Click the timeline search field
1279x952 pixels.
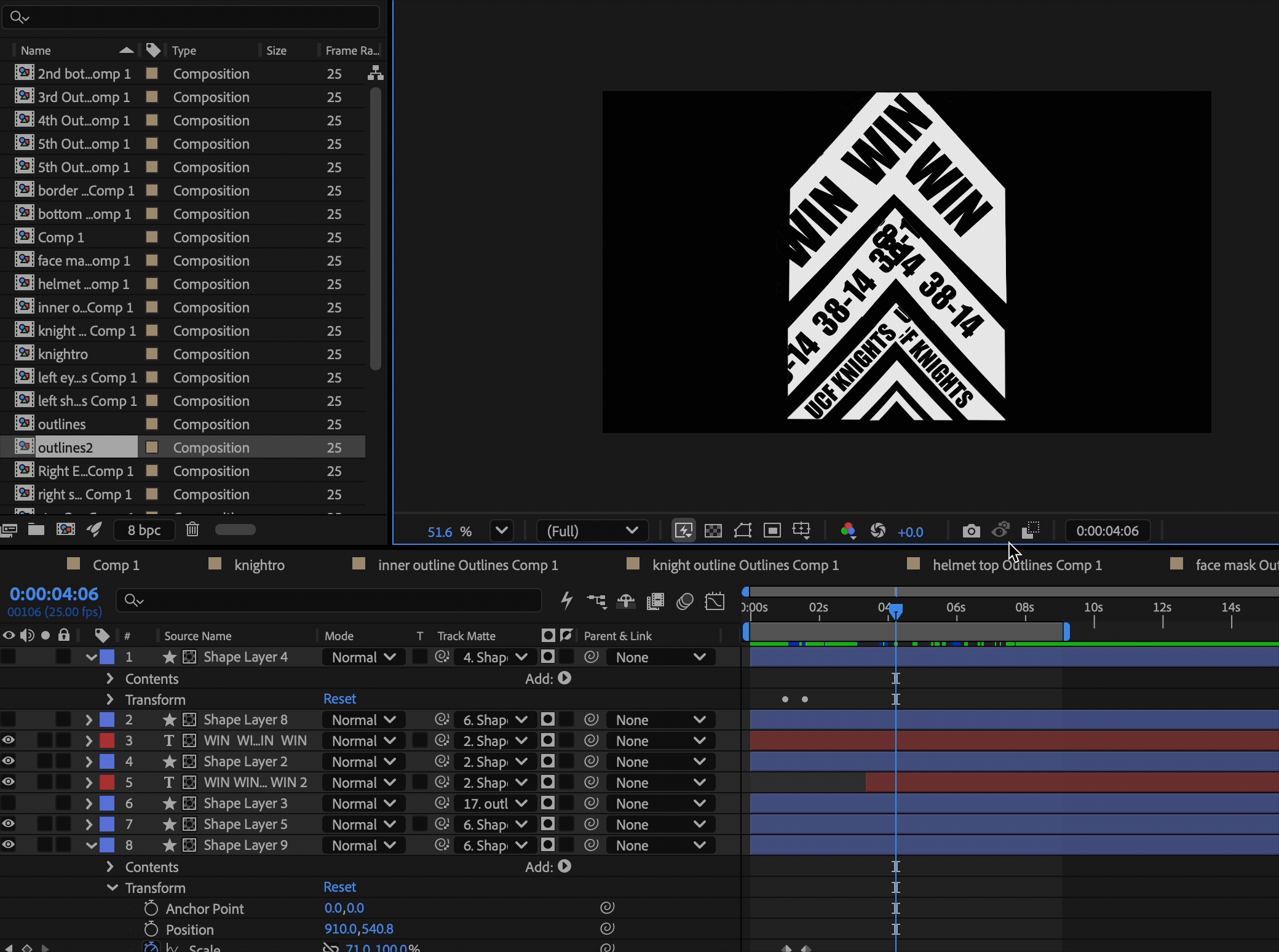[329, 600]
